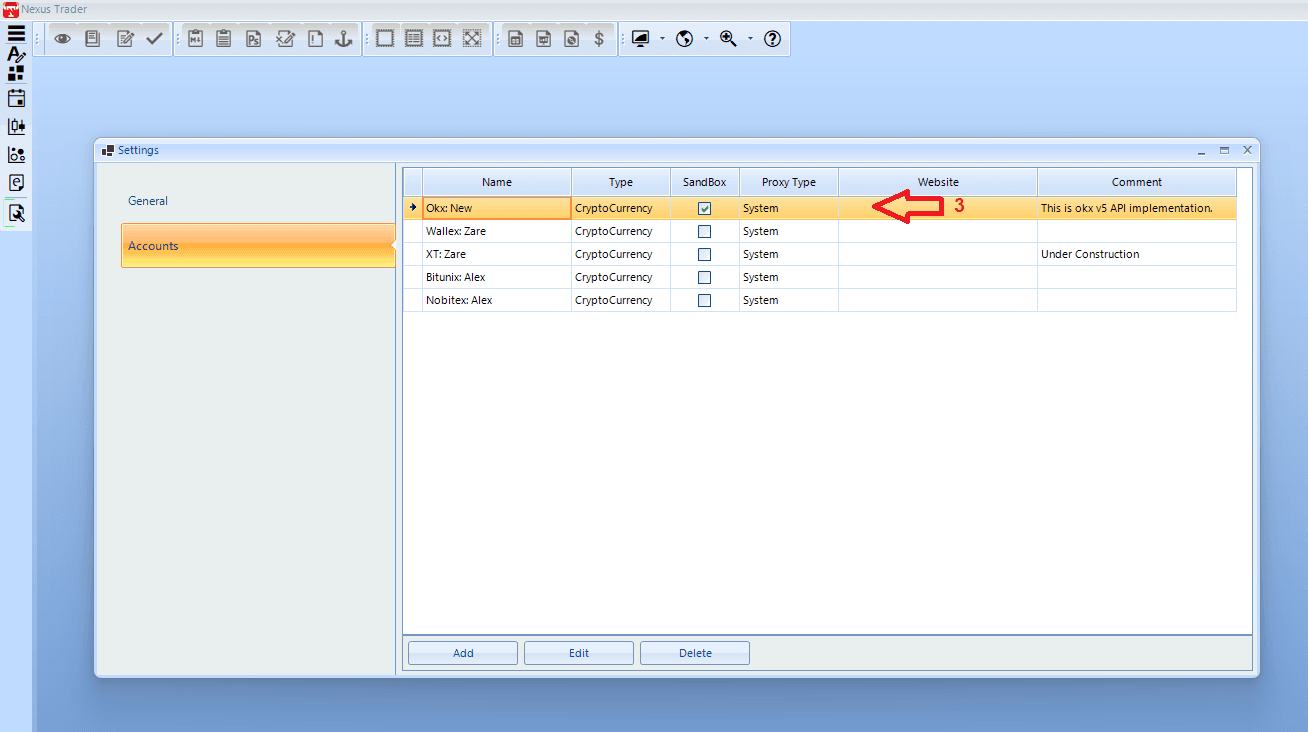Open the globe icon dropdown arrow
Viewport: 1308px width, 732px height.
tap(706, 39)
